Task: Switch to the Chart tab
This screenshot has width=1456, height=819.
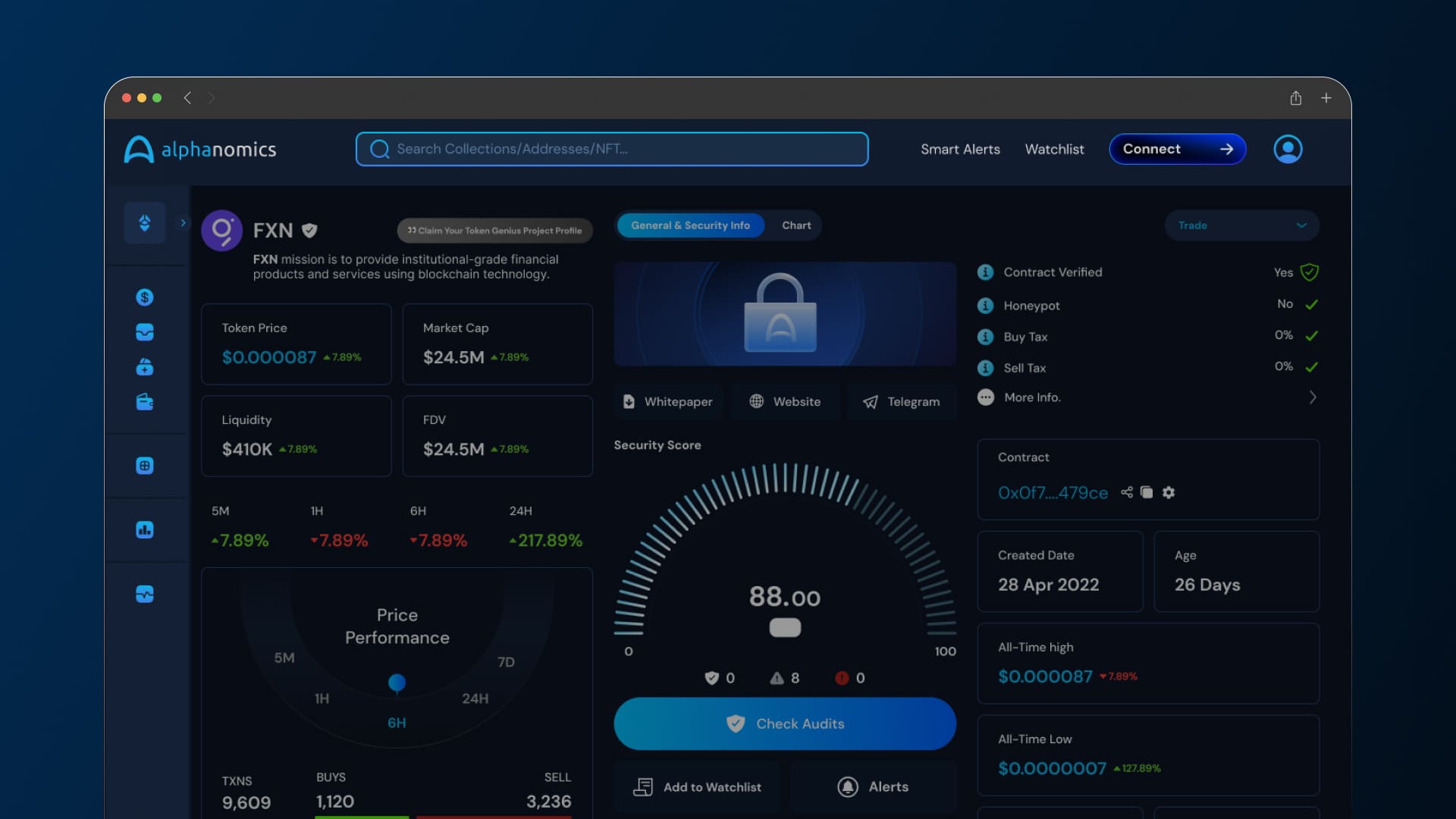Action: [796, 225]
